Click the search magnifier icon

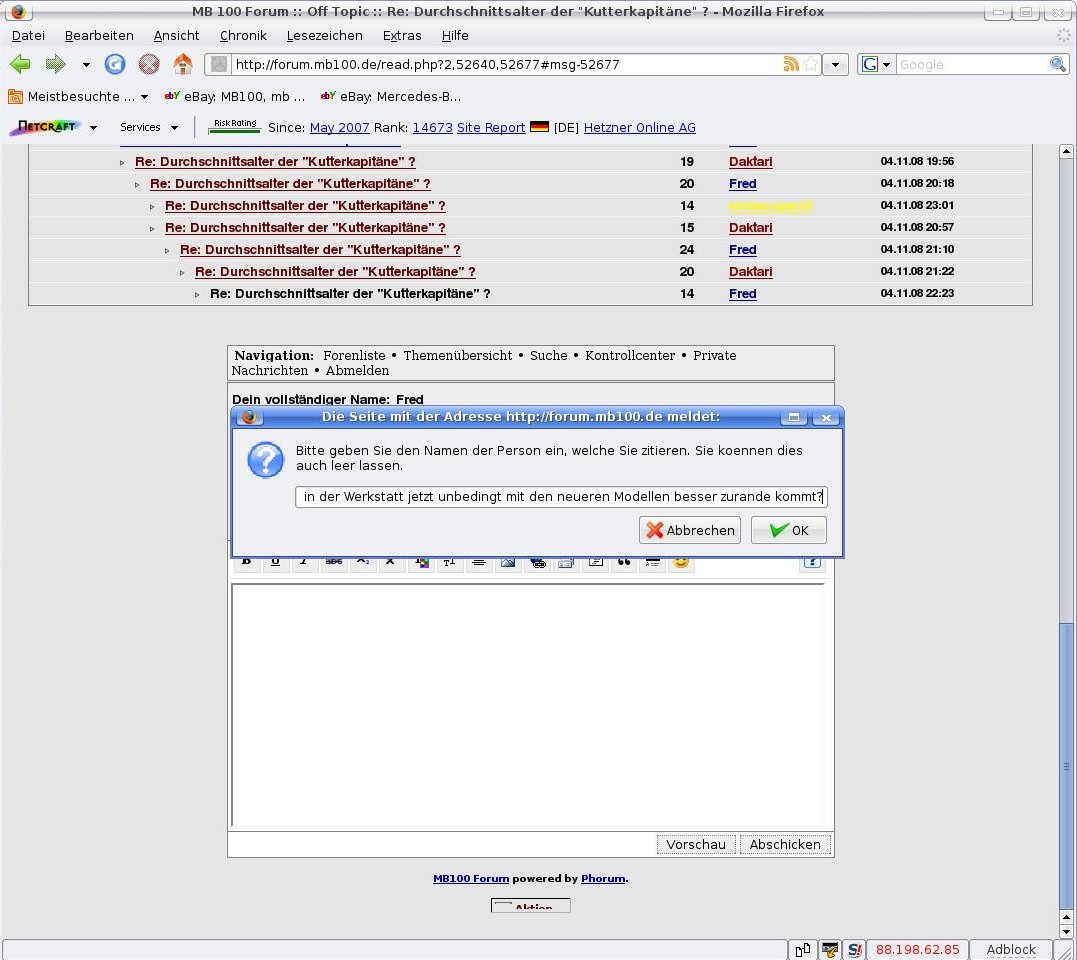tap(1057, 65)
